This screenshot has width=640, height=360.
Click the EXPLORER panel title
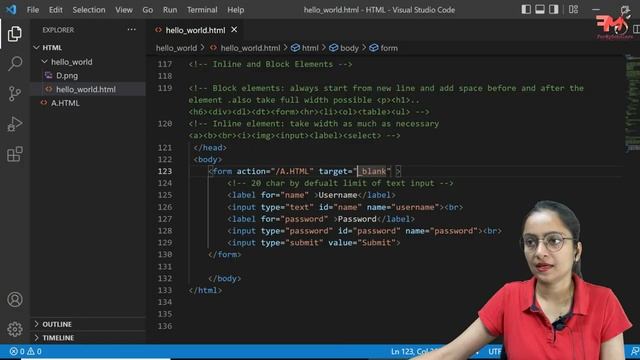click(x=58, y=30)
